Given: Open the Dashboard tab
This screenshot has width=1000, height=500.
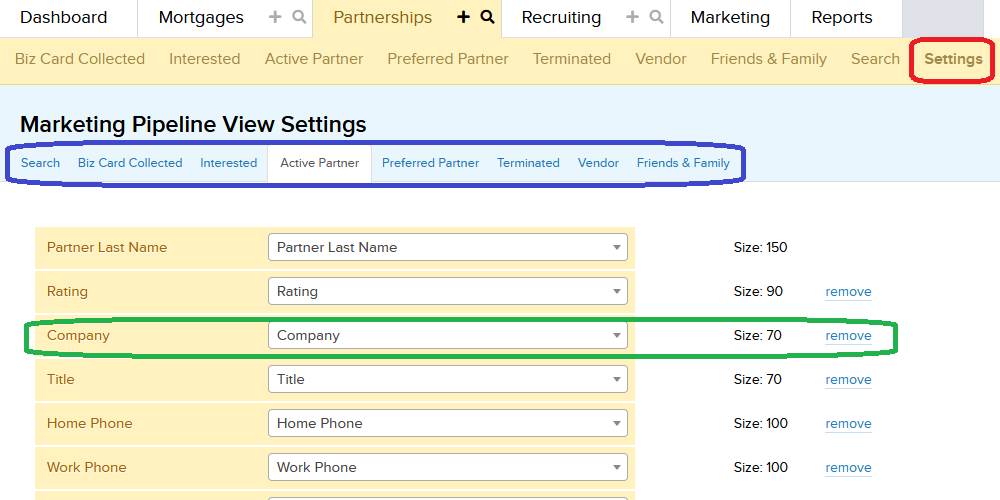Looking at the screenshot, I should point(64,18).
